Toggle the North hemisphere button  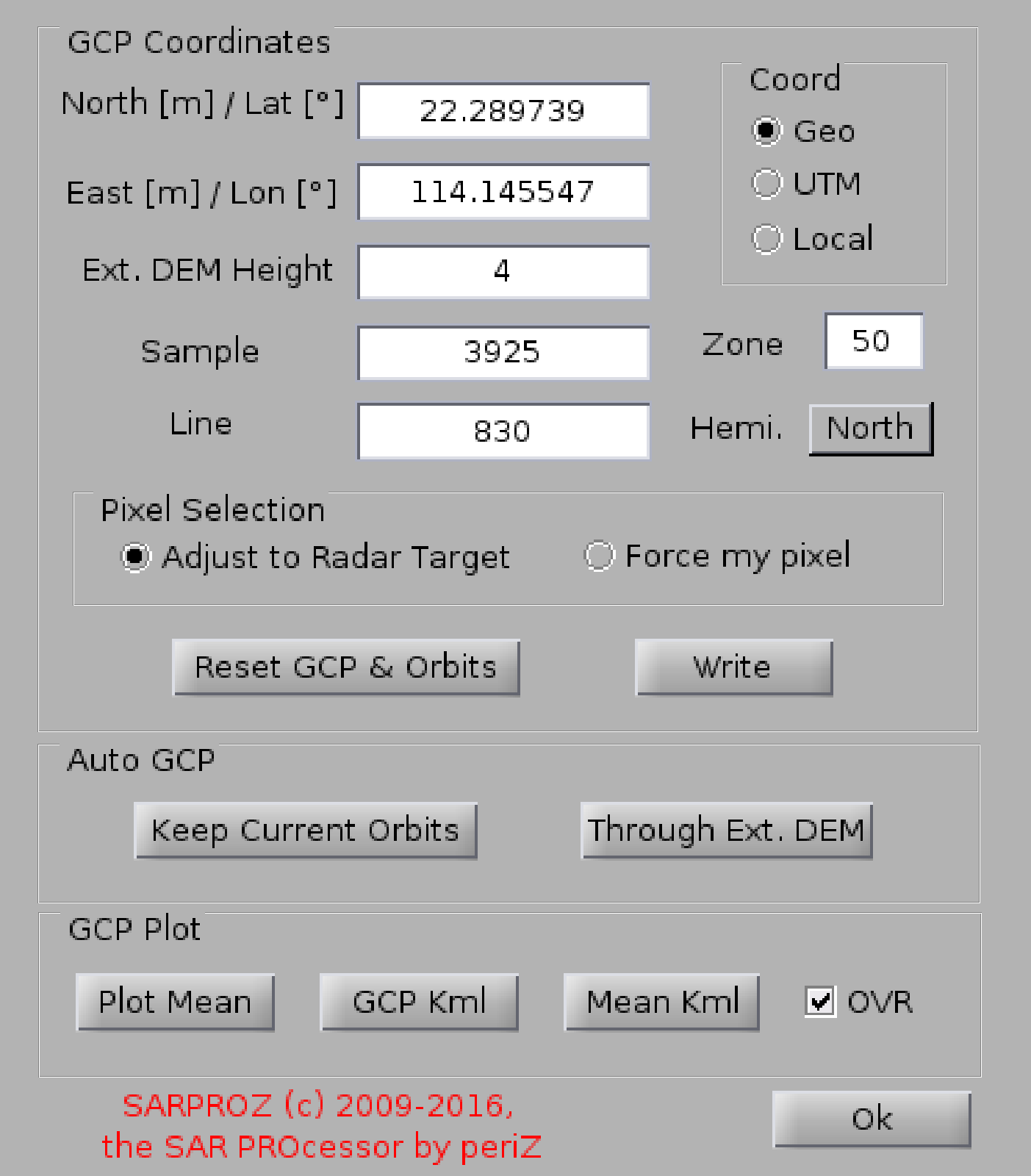[871, 429]
